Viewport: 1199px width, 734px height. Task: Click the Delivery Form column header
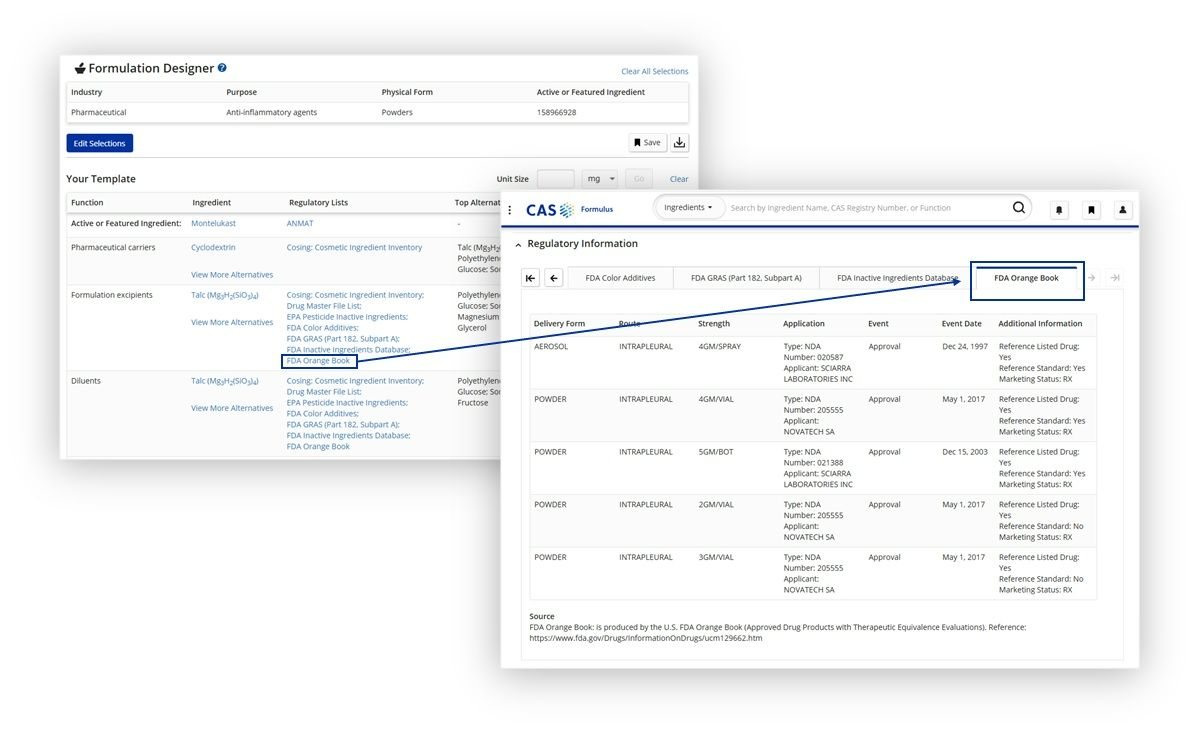[559, 323]
